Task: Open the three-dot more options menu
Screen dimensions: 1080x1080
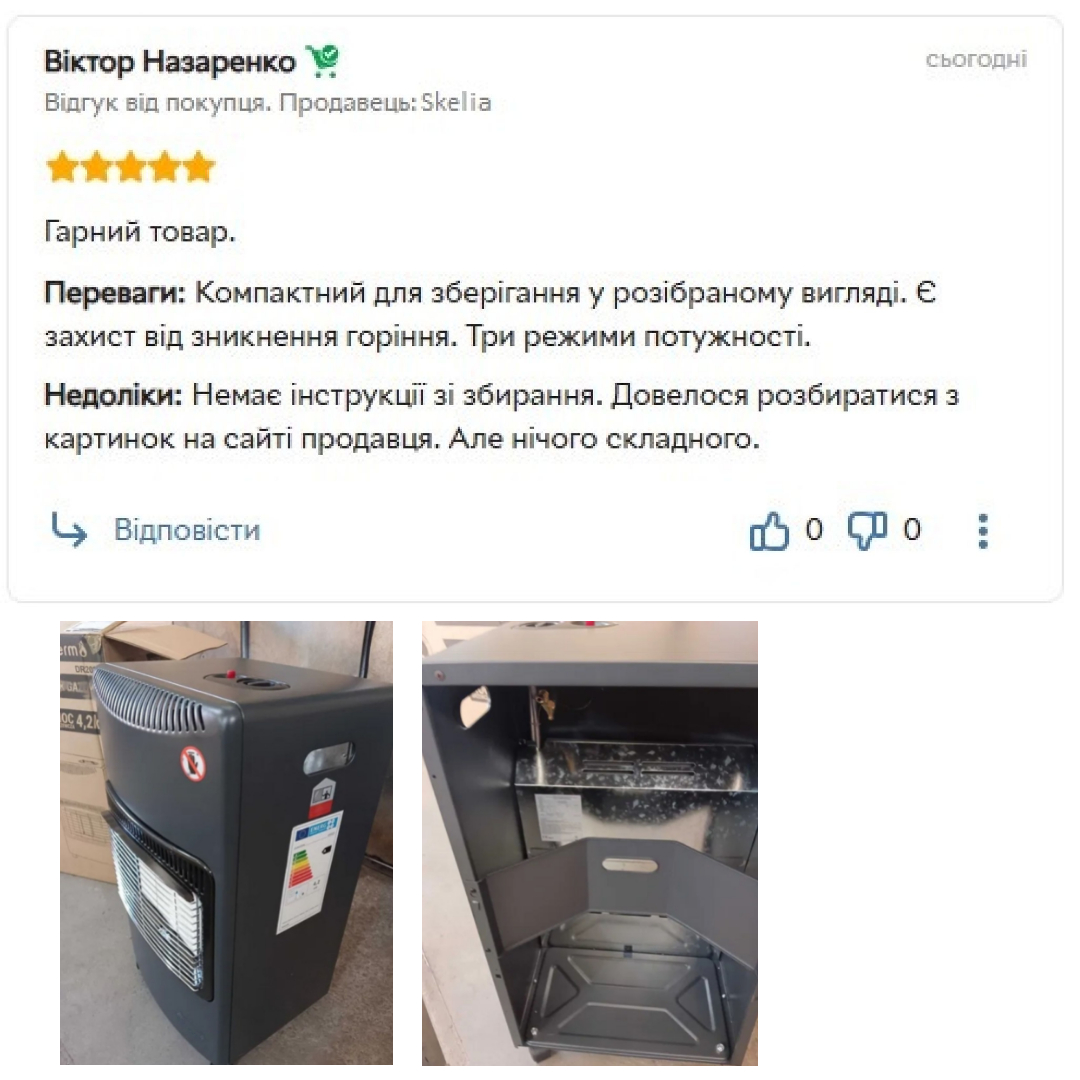Action: click(984, 531)
